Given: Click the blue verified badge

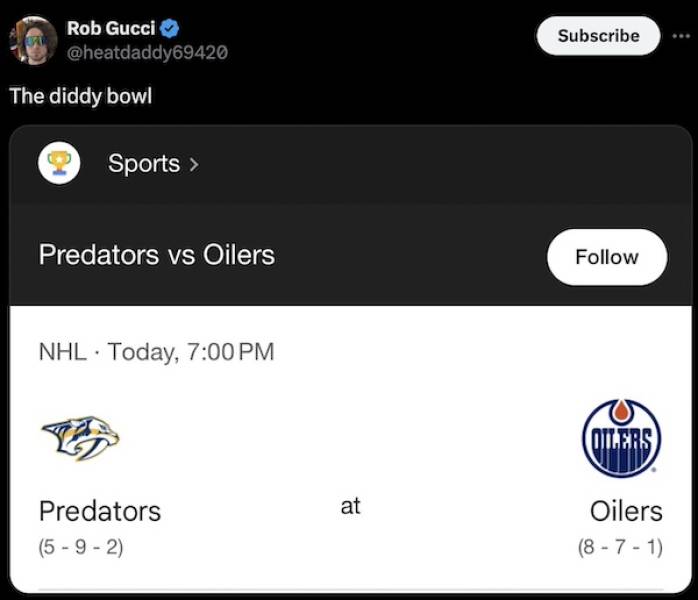Looking at the screenshot, I should [x=170, y=28].
